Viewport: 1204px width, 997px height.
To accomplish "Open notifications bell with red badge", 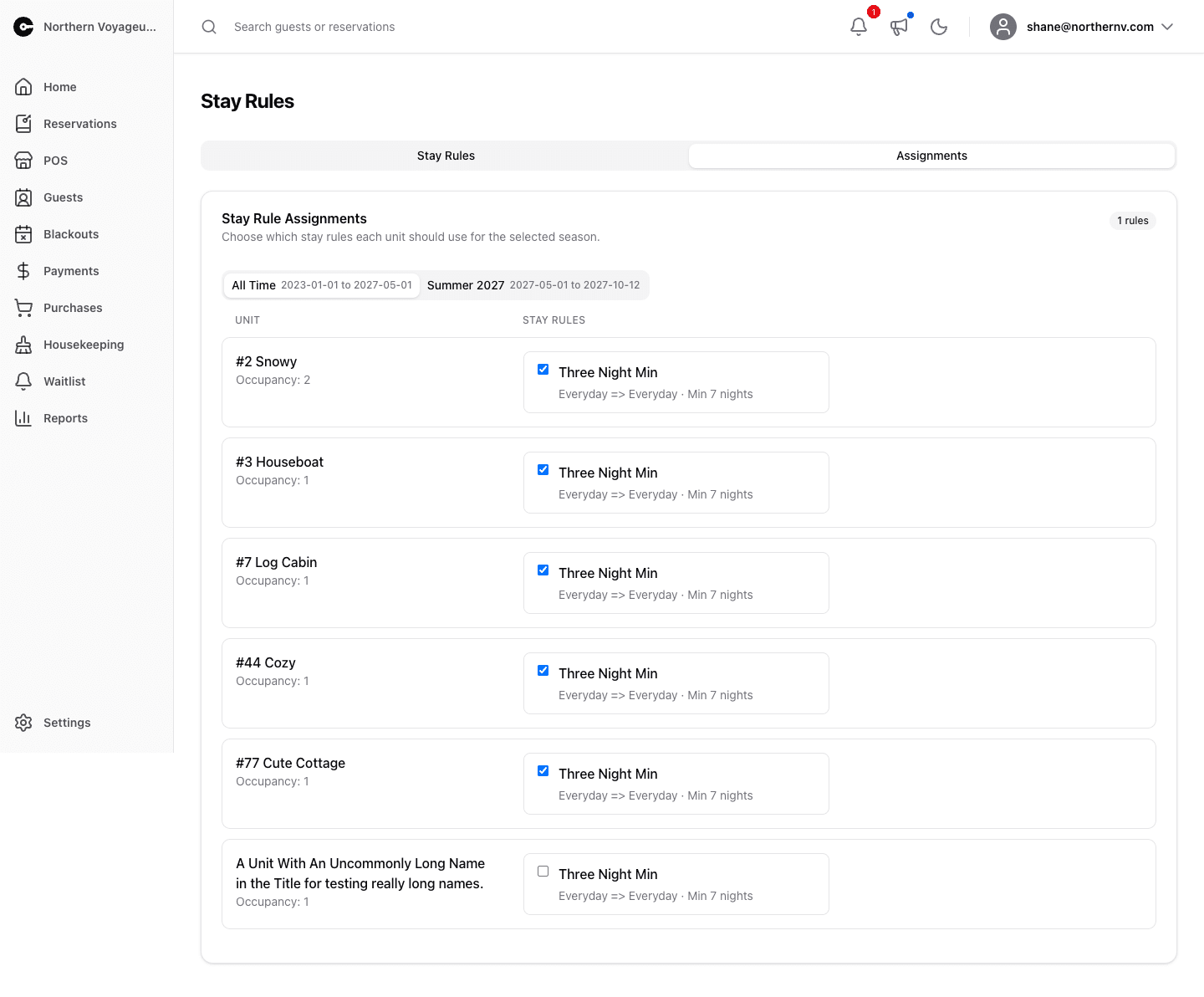I will pyautogui.click(x=859, y=27).
